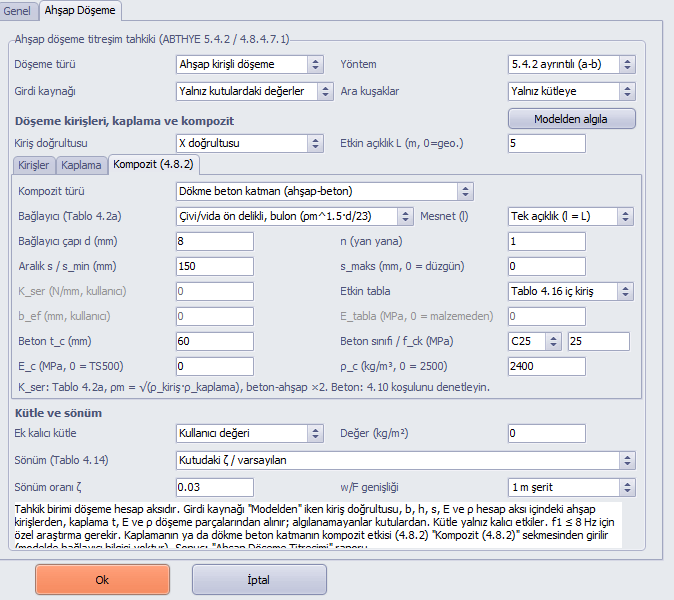Click the 'Kütle ve sönüm' heading
Image resolution: width=674 pixels, height=600 pixels.
[x=58, y=413]
